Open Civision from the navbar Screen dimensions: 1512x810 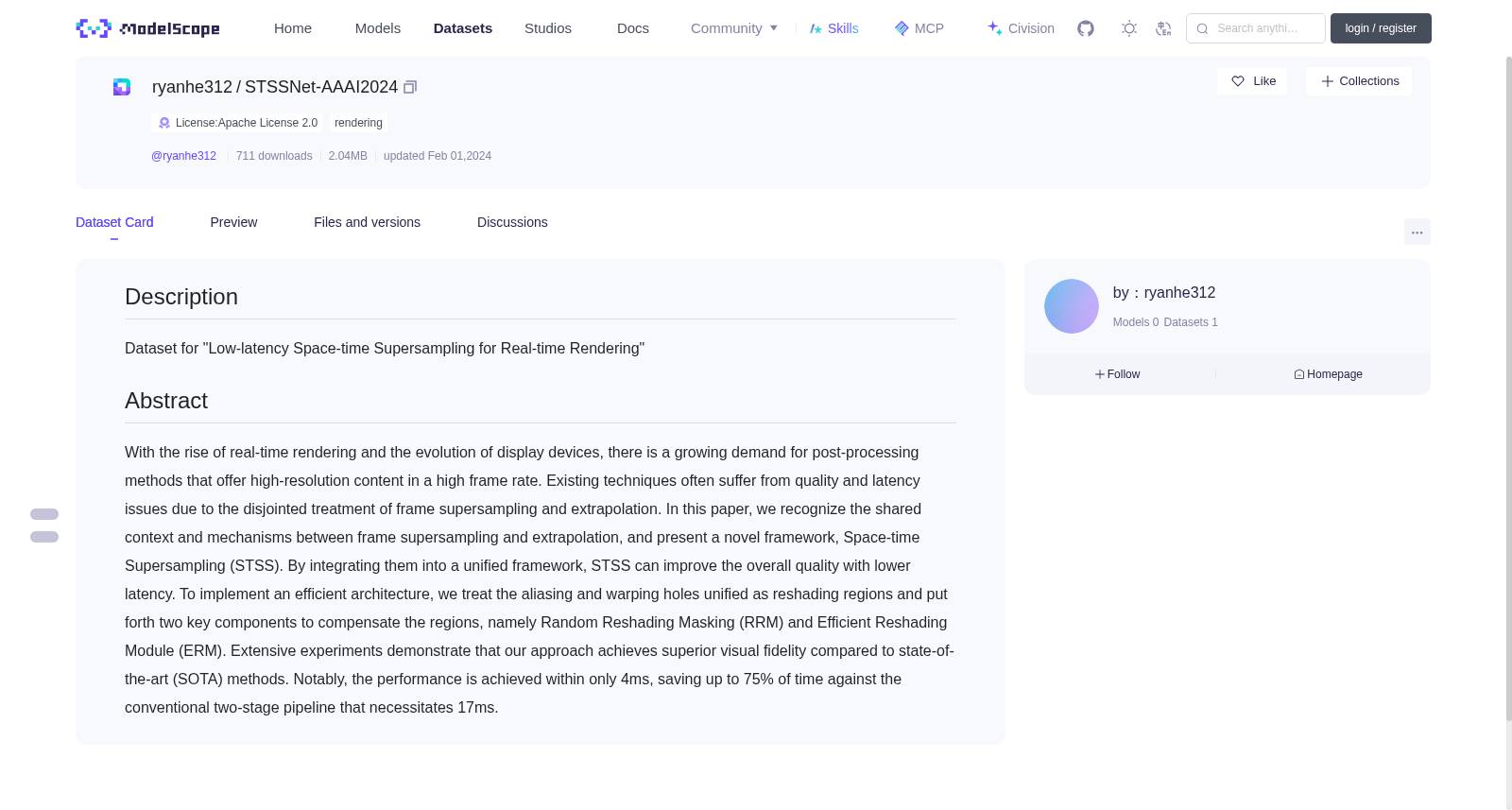(1021, 28)
